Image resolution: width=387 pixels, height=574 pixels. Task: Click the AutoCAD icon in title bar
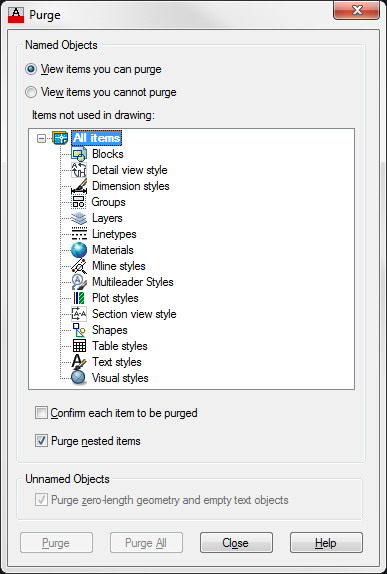tap(16, 15)
